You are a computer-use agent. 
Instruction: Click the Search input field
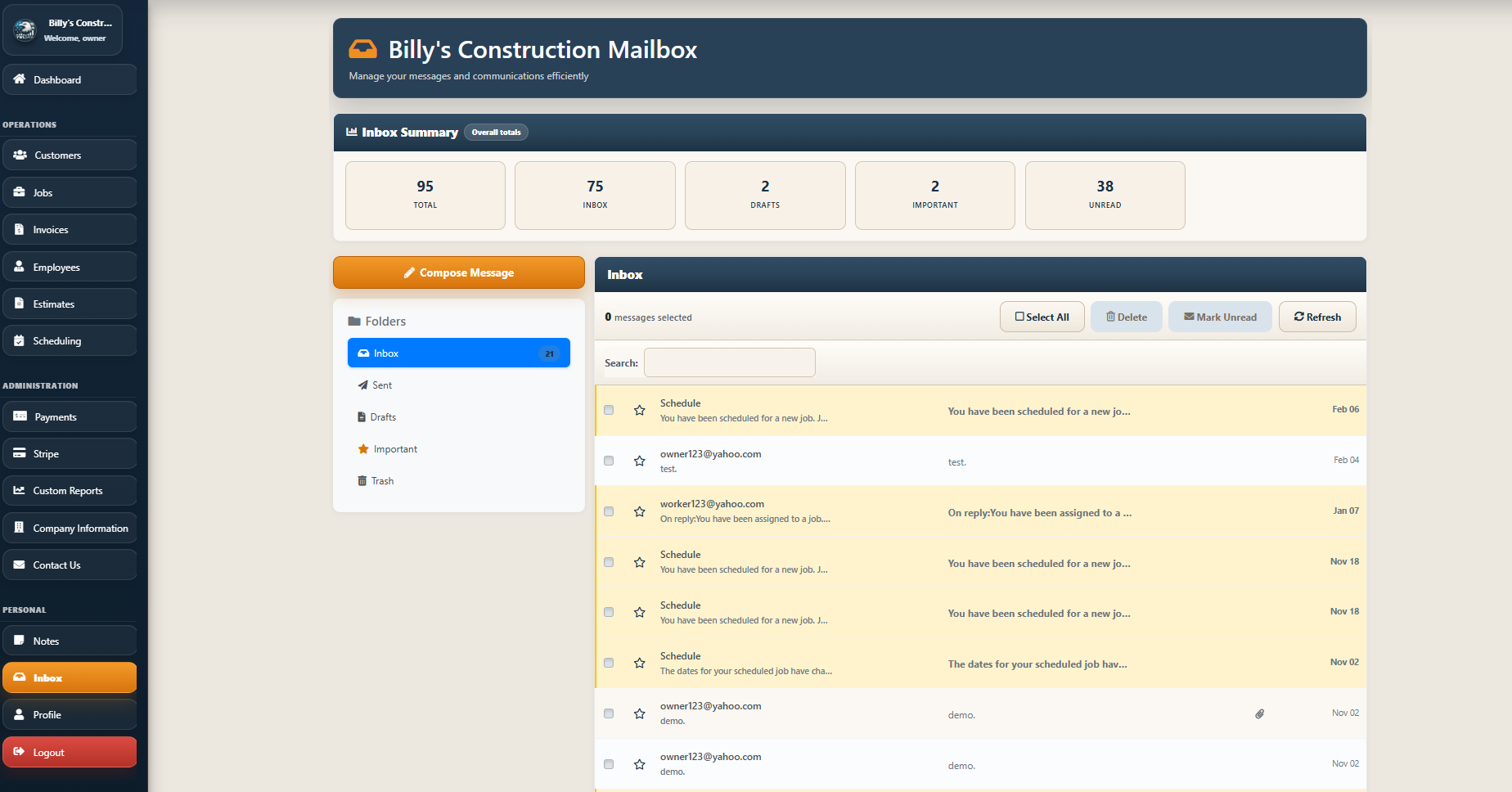(729, 363)
